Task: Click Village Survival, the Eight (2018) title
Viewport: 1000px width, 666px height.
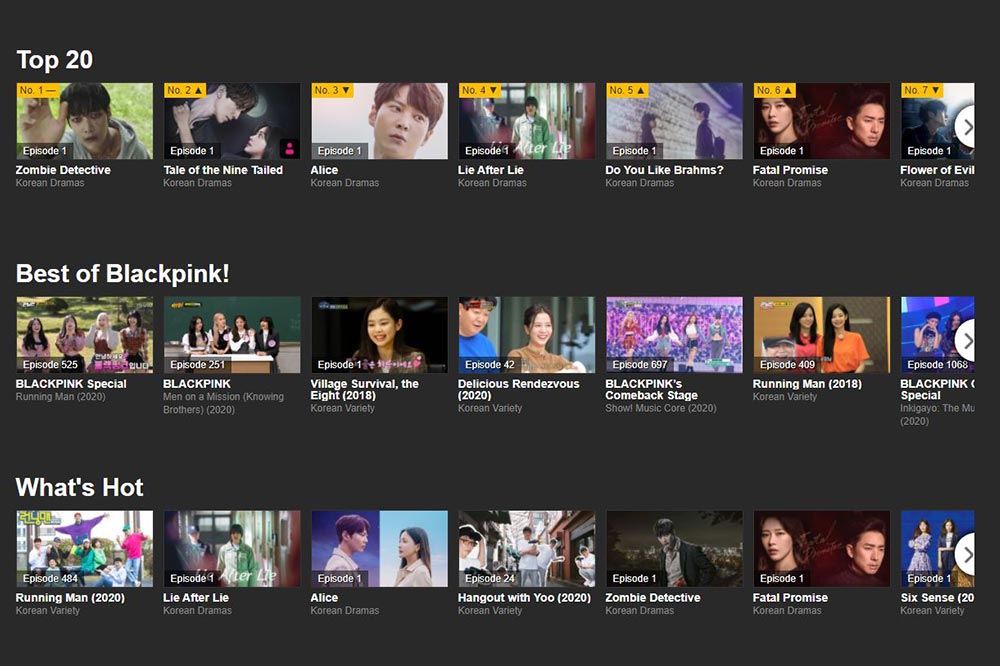Action: 365,390
